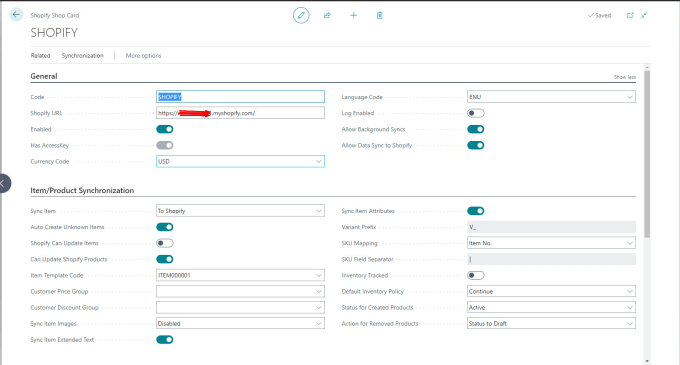The image size is (680, 365).
Task: Toggle the Inventory Tracked switch
Action: pyautogui.click(x=476, y=275)
